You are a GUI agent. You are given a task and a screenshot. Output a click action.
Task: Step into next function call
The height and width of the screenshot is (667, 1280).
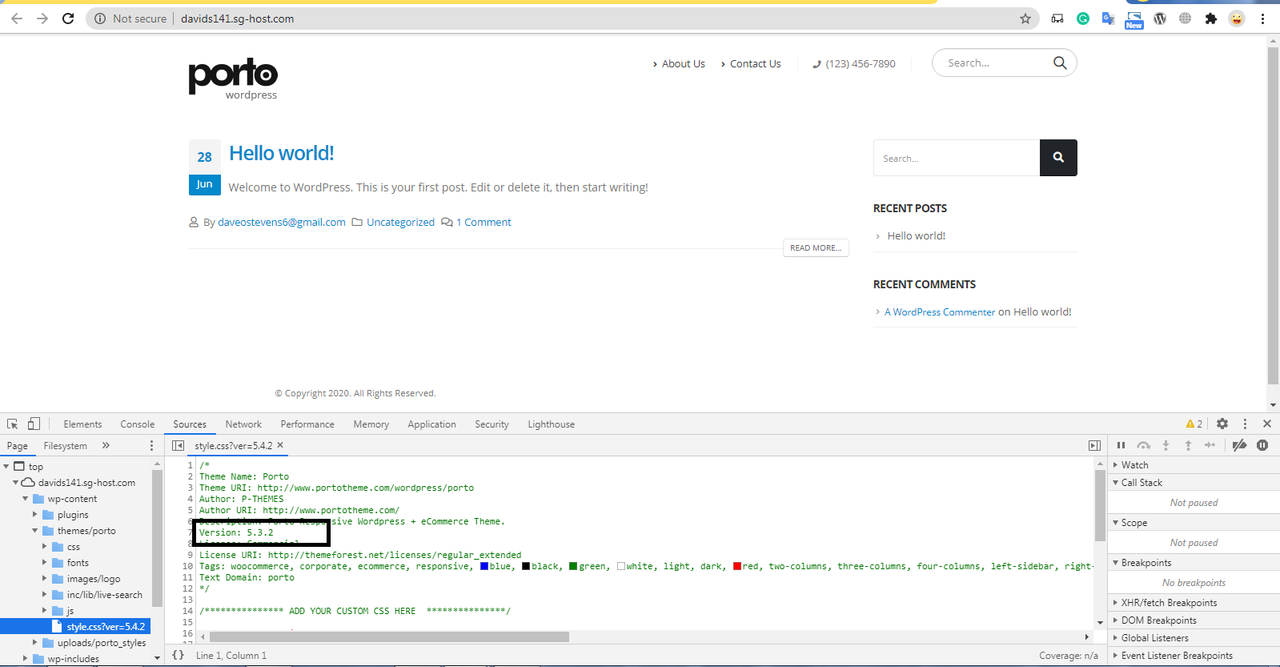(1166, 445)
